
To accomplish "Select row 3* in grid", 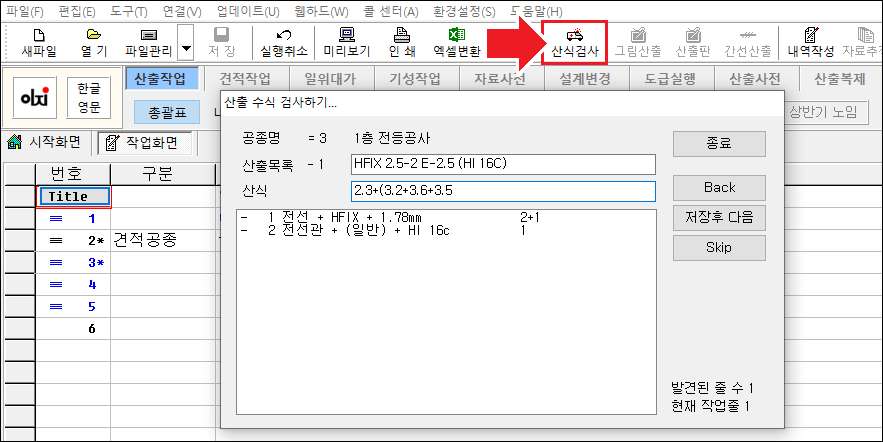I will [73, 262].
